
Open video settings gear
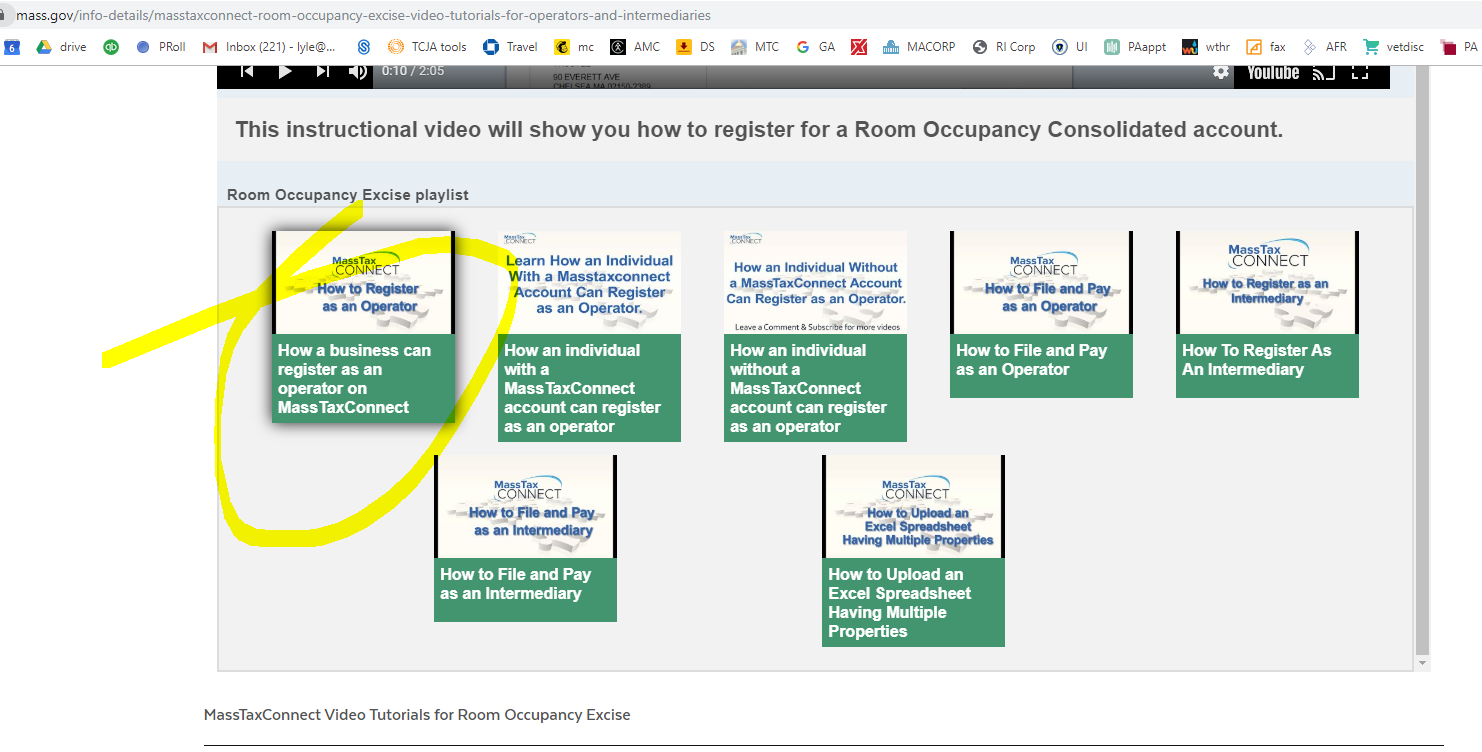[1221, 72]
